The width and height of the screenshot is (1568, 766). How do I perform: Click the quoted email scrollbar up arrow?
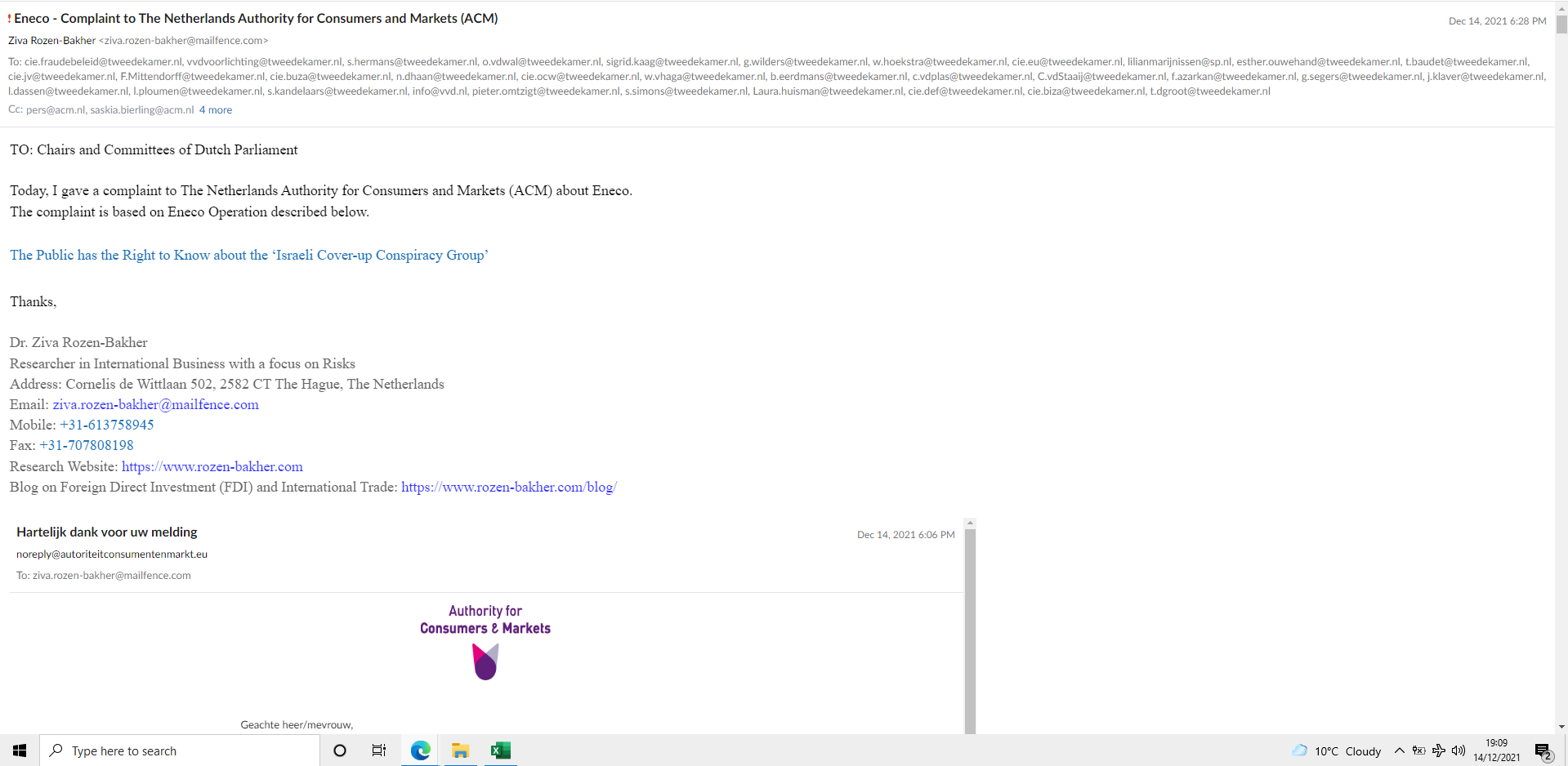[x=970, y=523]
